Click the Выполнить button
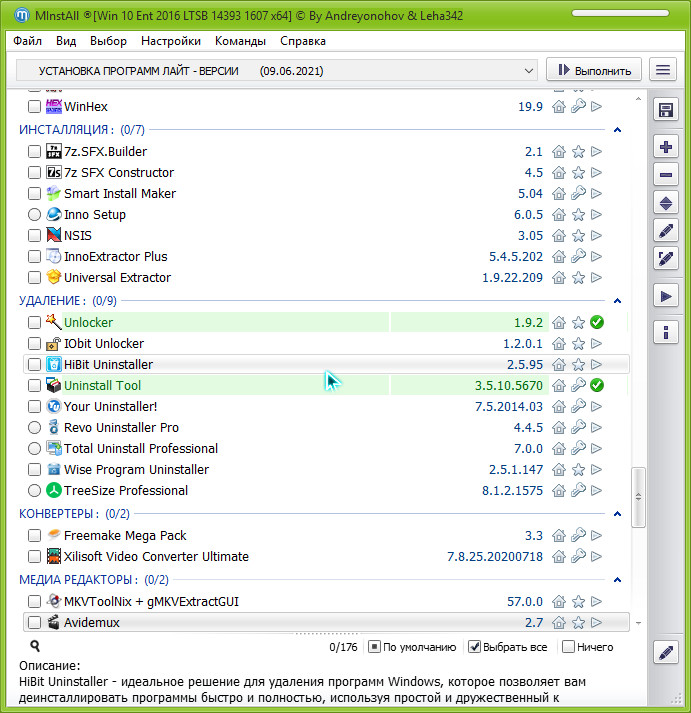The width and height of the screenshot is (691, 713). pos(594,70)
